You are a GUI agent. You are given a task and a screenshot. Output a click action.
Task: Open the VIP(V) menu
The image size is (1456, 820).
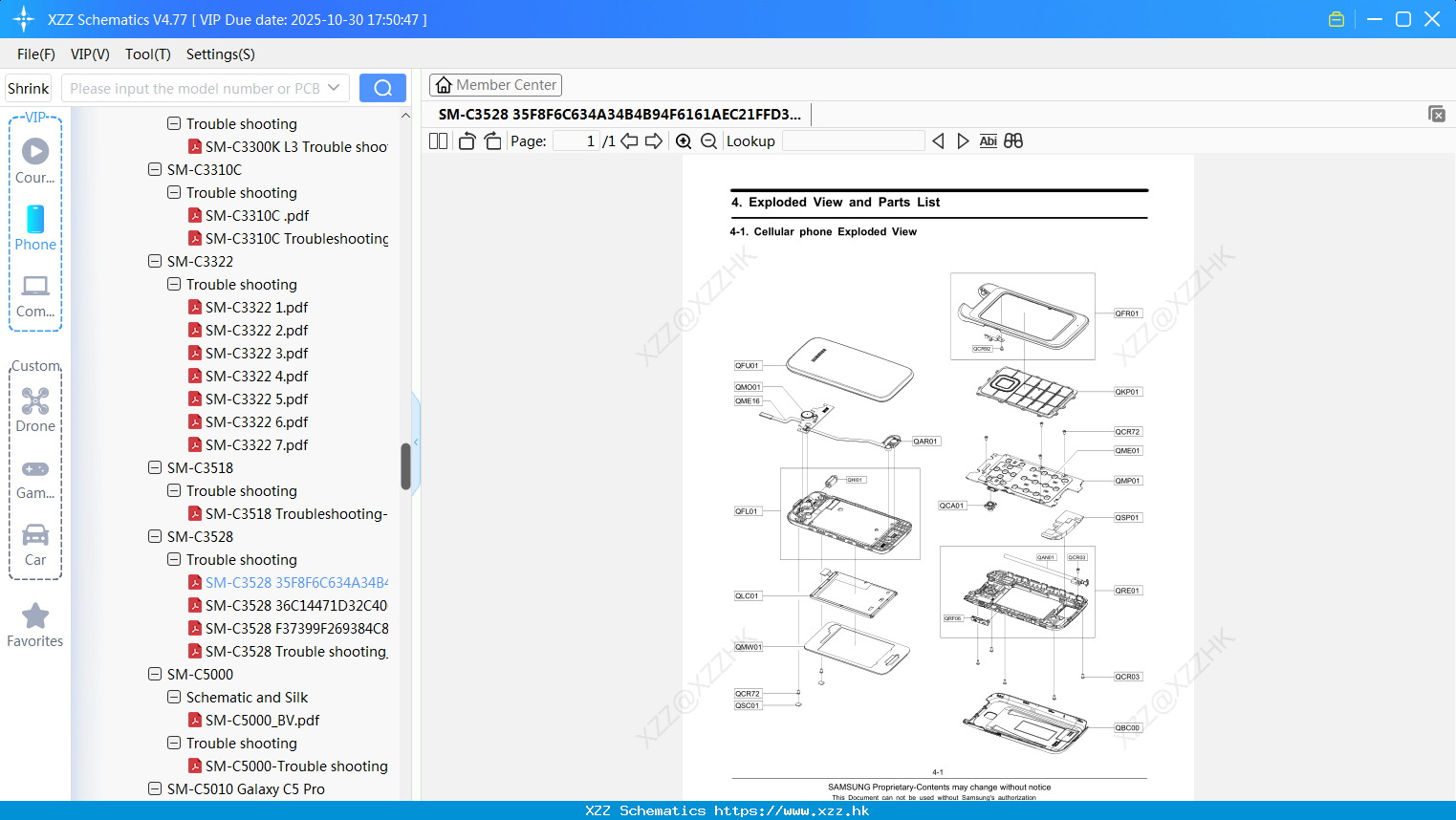90,54
